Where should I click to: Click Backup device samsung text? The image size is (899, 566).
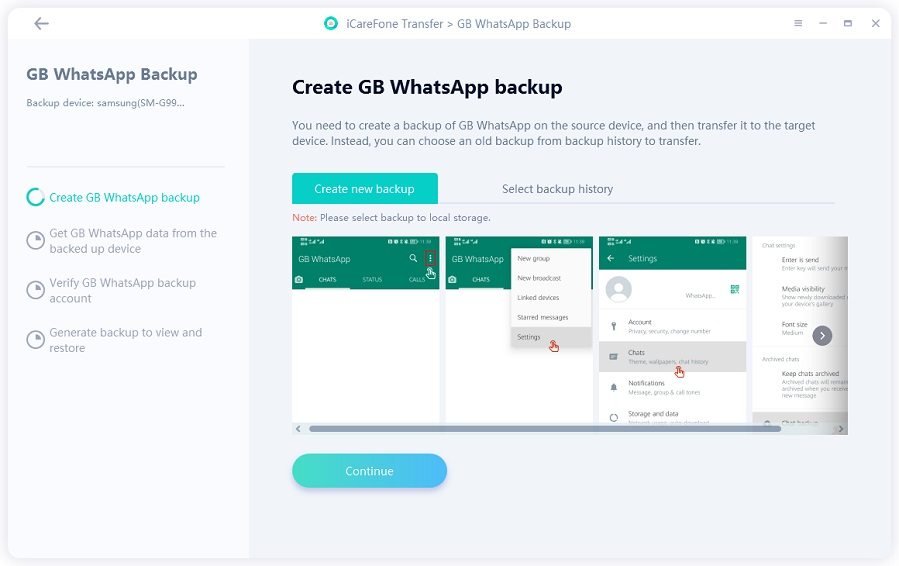[x=105, y=103]
